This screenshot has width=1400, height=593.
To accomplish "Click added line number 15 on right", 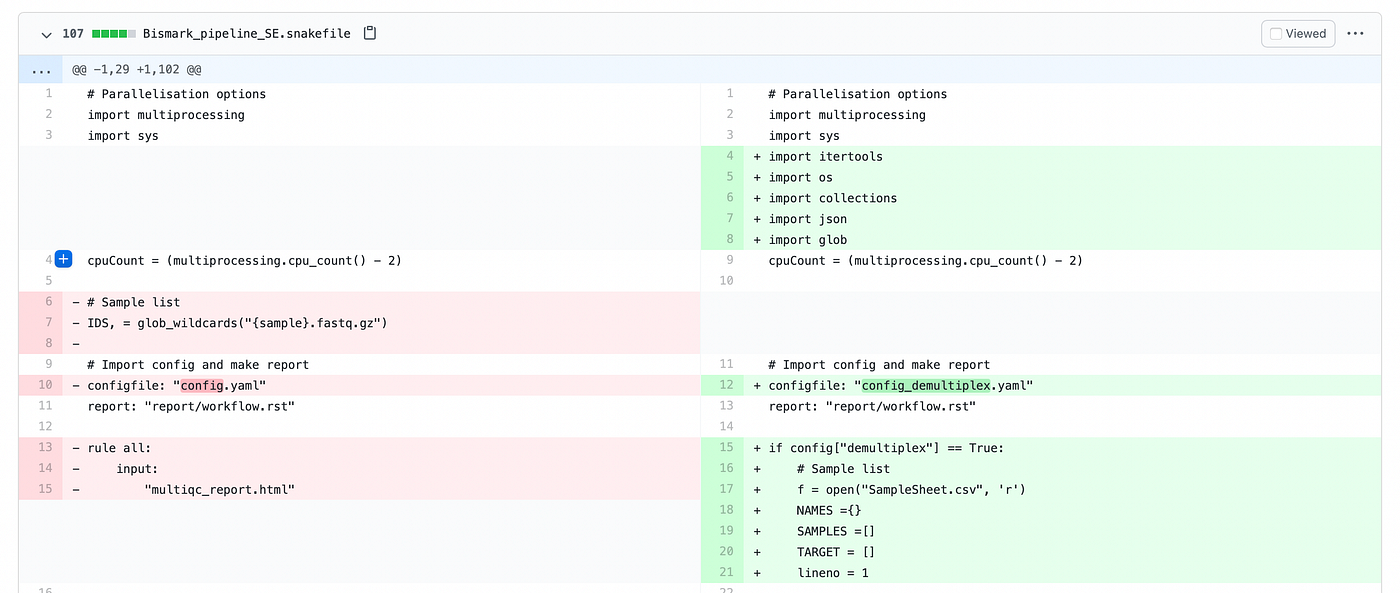I will [x=727, y=448].
